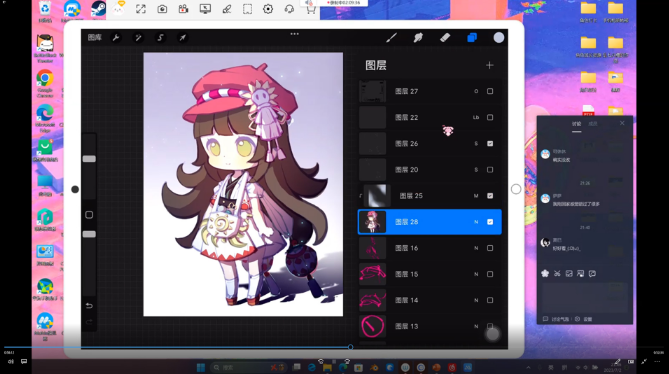The width and height of the screenshot is (669, 374).
Task: Show 图层 15 using its checkbox
Action: point(490,274)
